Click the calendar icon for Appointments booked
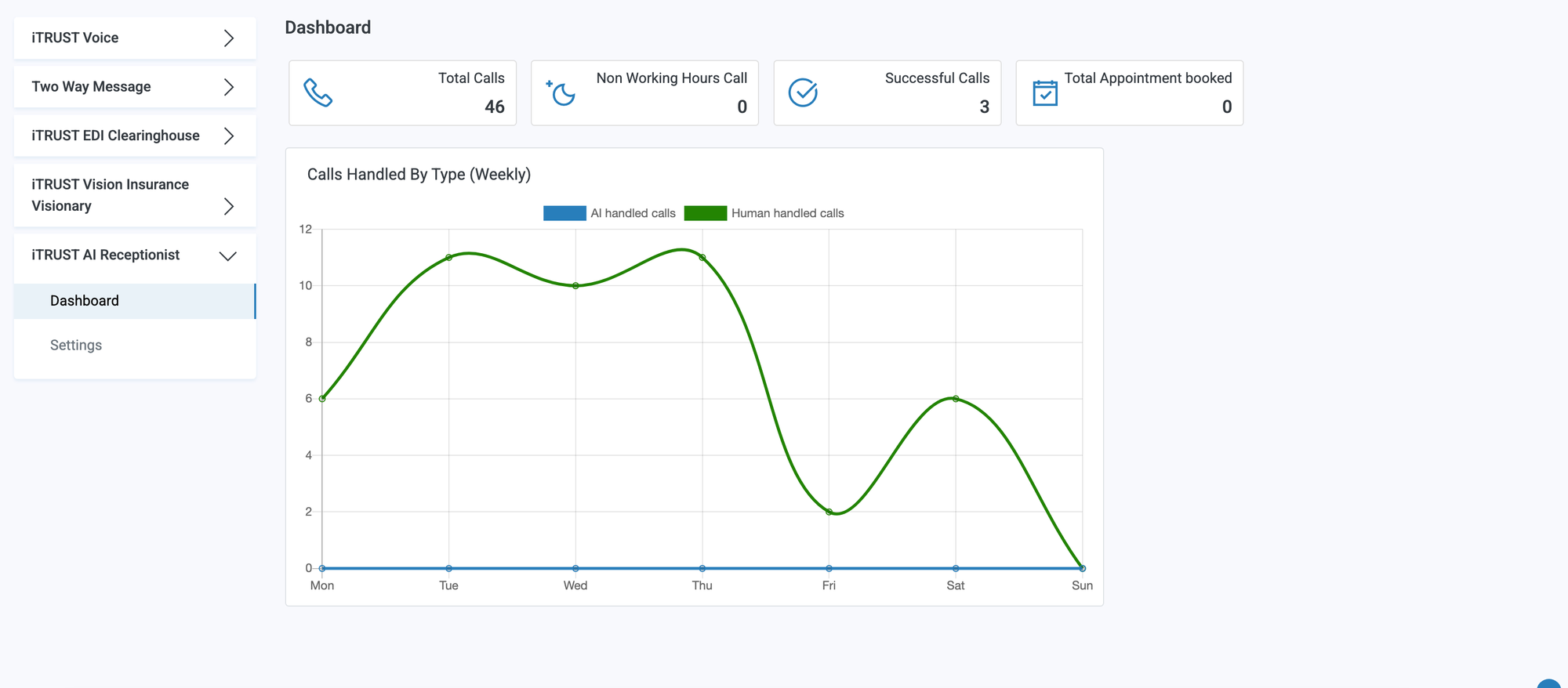1568x688 pixels. click(x=1045, y=92)
